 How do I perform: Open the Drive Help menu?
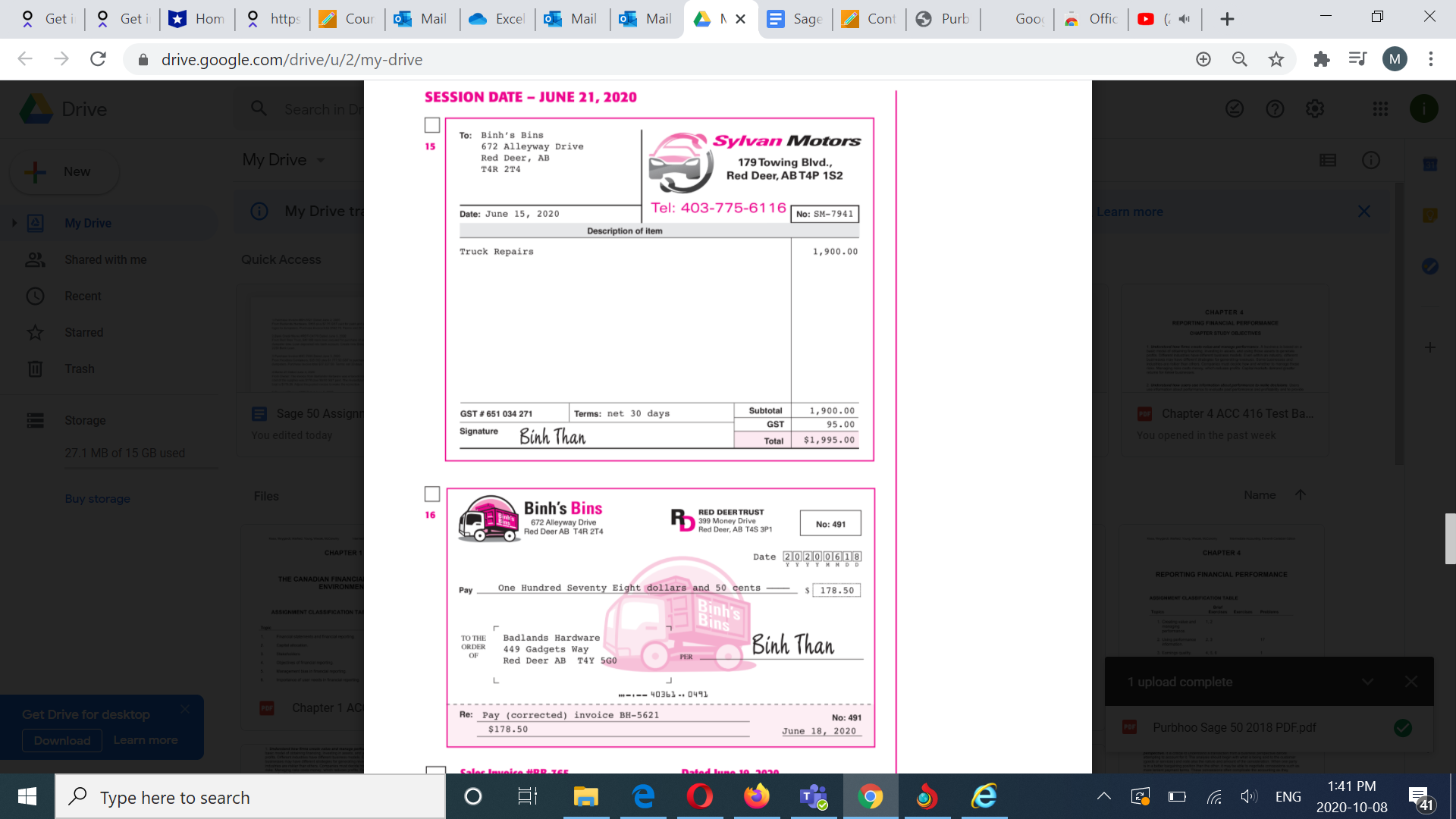pos(1275,108)
